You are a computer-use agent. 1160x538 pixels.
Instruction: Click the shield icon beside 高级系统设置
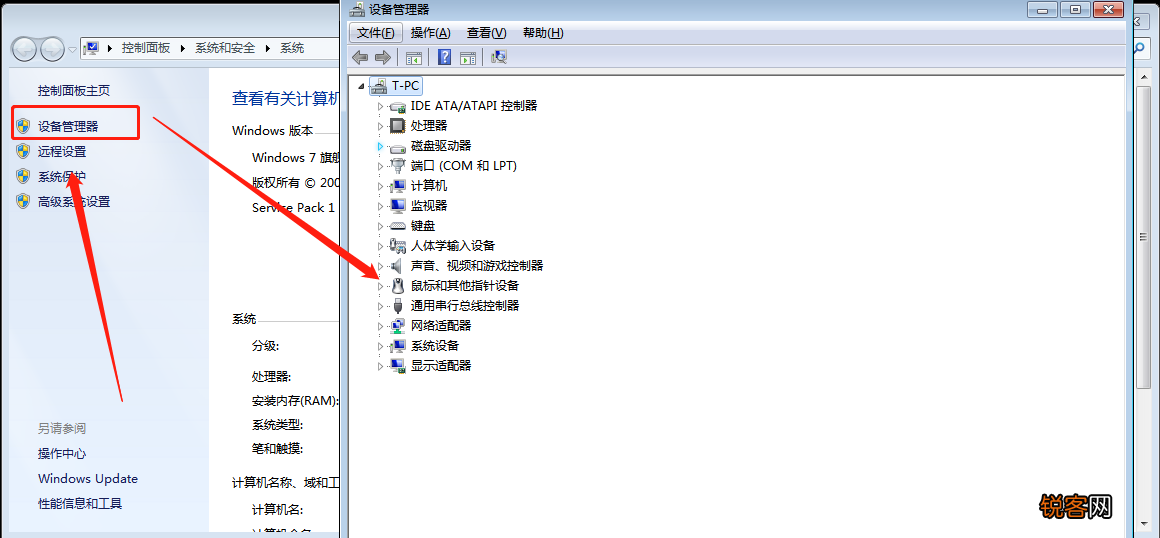click(23, 201)
